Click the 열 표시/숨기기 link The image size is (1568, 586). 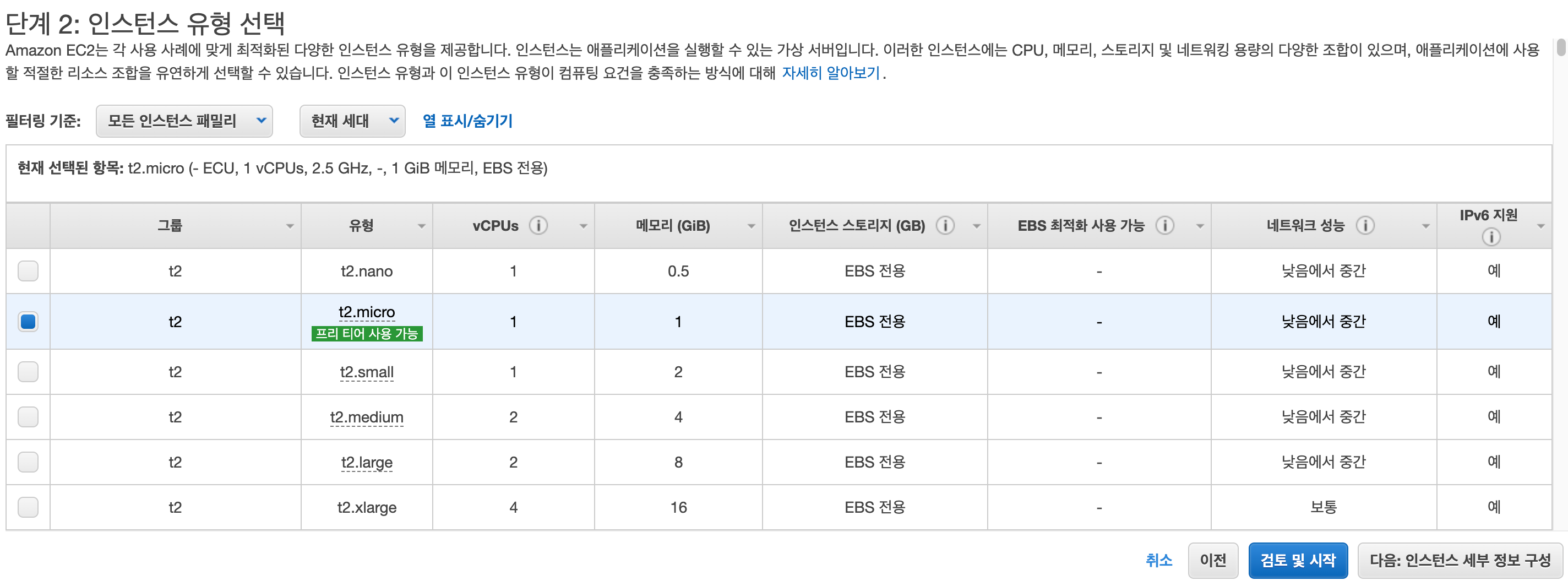point(467,121)
